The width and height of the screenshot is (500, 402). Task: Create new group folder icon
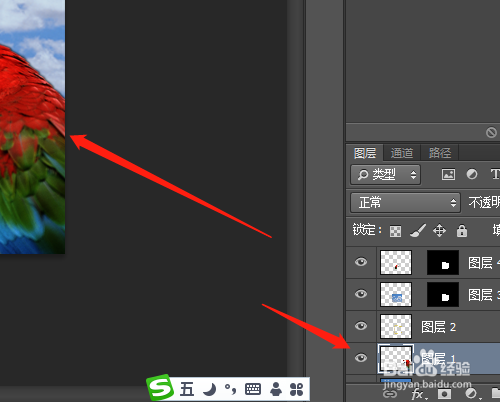coord(496,393)
